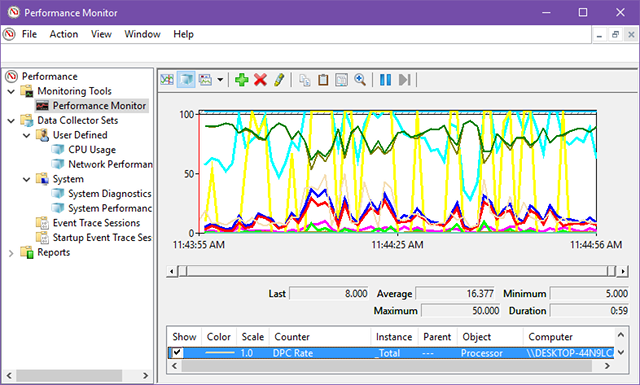Select User Defined folder
Image resolution: width=640 pixels, height=385 pixels.
pos(80,135)
